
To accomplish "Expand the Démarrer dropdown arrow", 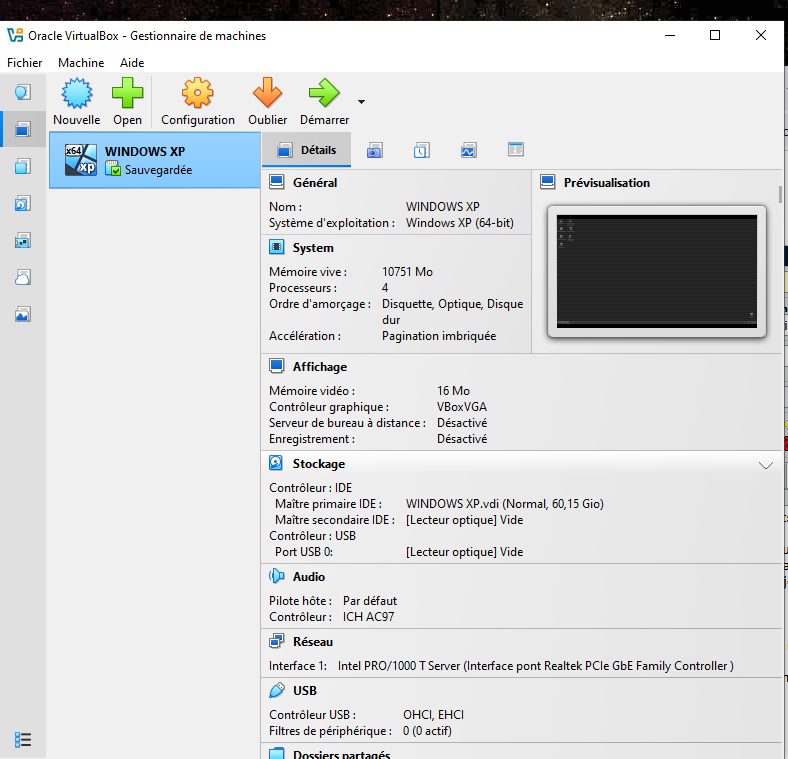I will coord(361,102).
